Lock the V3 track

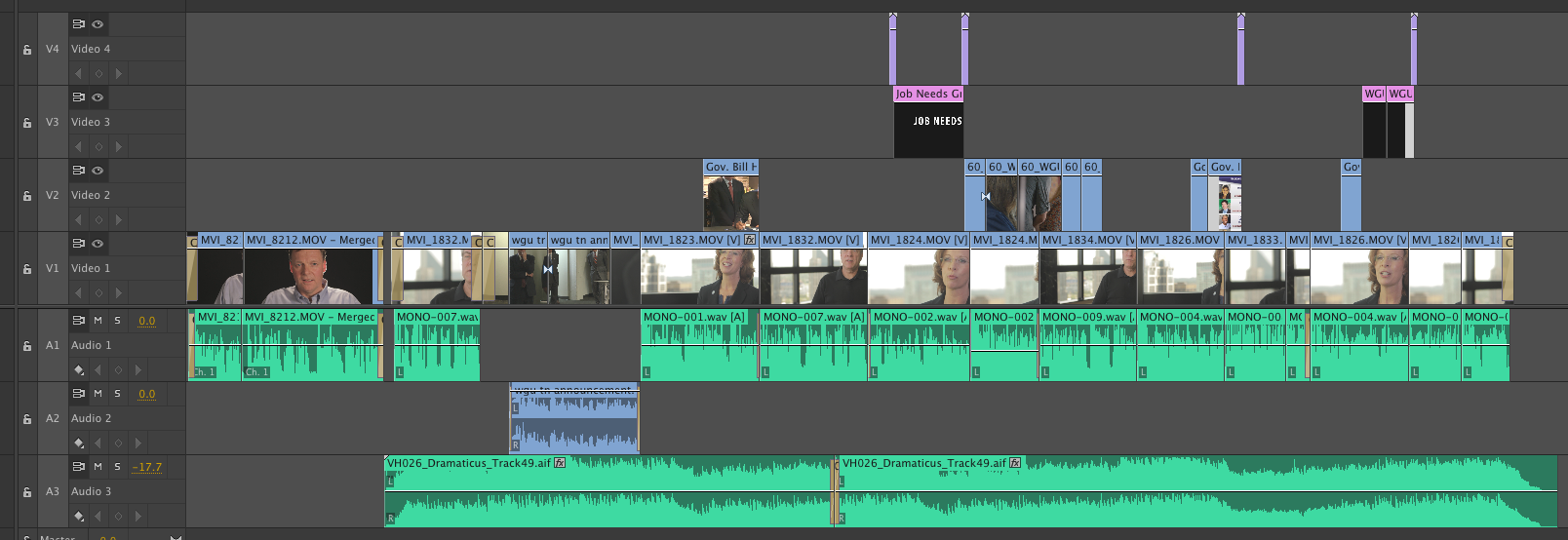[x=27, y=123]
